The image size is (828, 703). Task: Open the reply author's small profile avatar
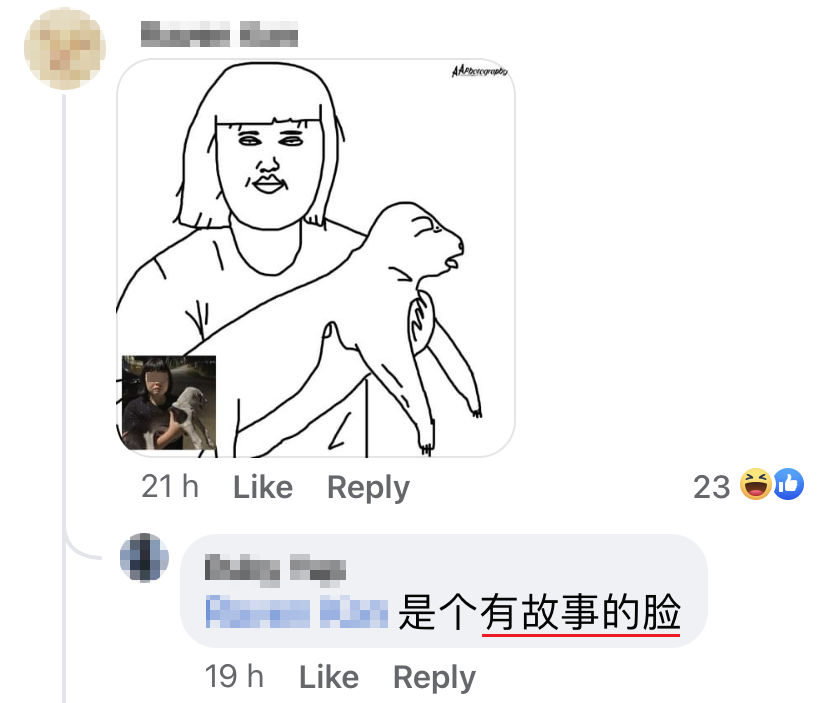[x=144, y=558]
